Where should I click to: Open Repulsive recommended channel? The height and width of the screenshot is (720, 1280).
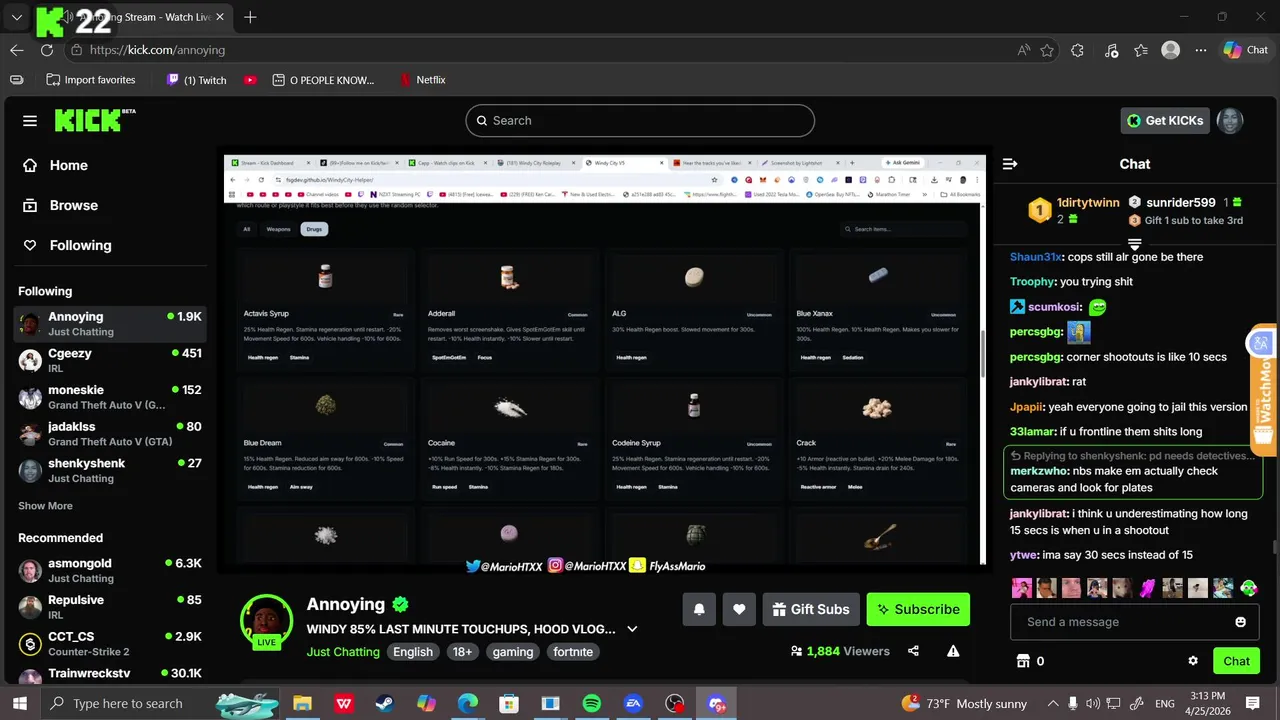click(x=110, y=607)
